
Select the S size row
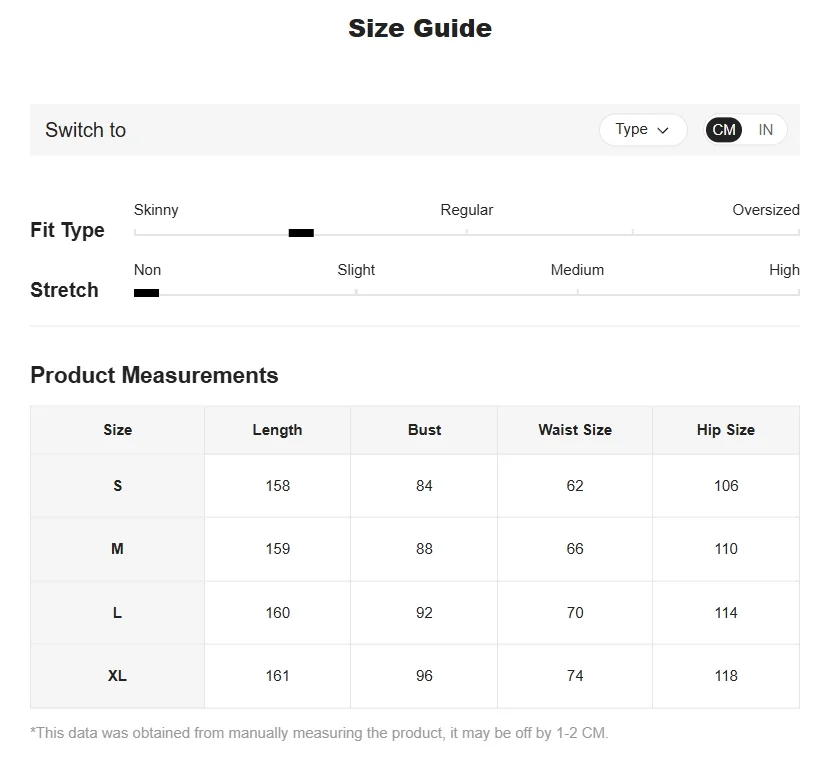pos(415,486)
